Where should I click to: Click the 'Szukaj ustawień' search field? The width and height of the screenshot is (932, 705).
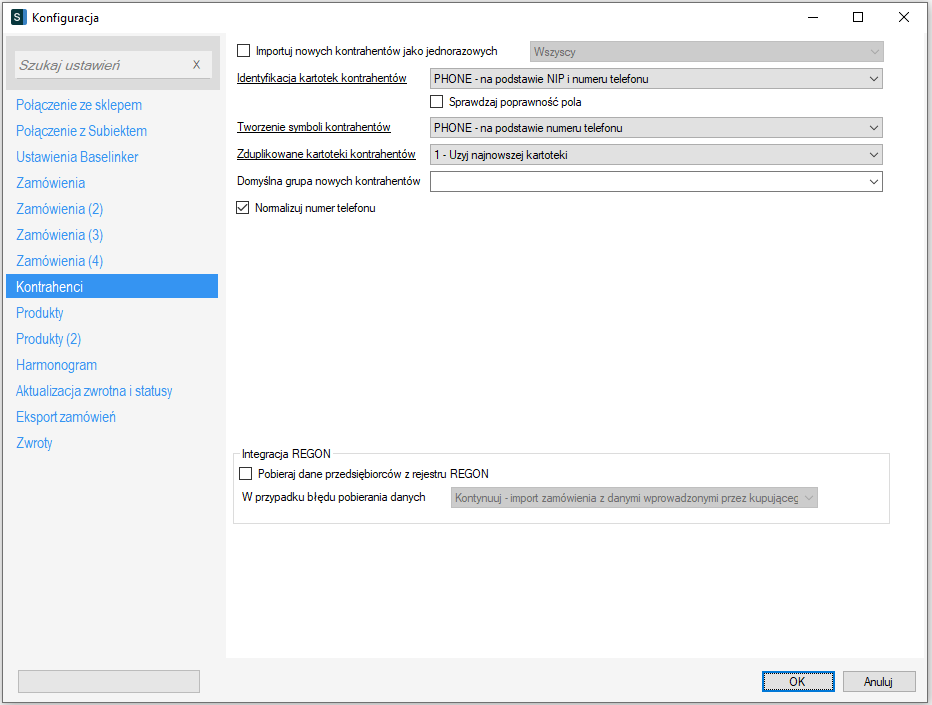pyautogui.click(x=100, y=65)
